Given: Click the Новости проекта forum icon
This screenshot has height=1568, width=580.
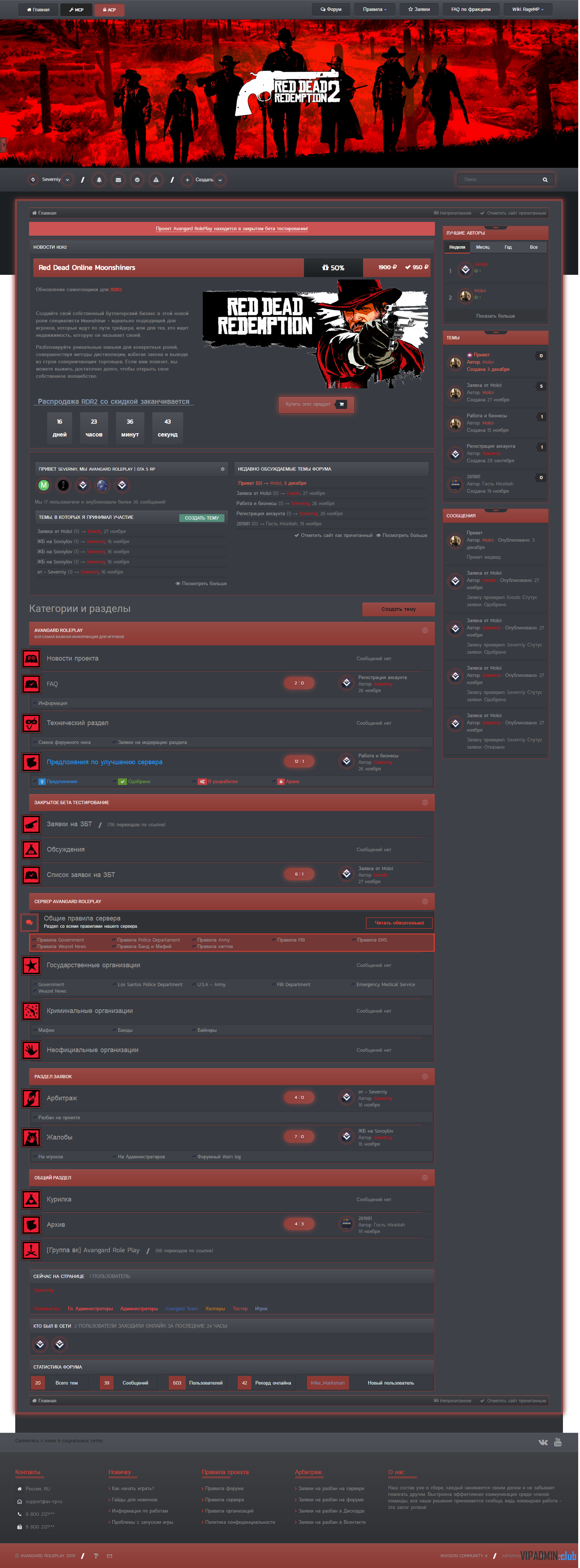Looking at the screenshot, I should coord(31,659).
